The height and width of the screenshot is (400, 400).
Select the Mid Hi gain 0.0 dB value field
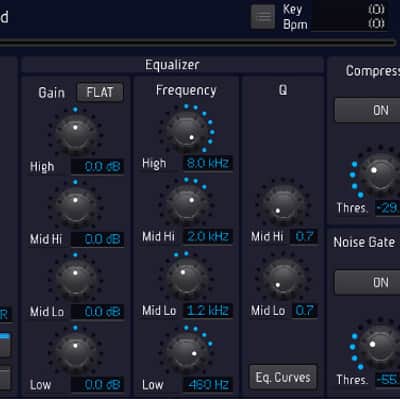coord(97,239)
